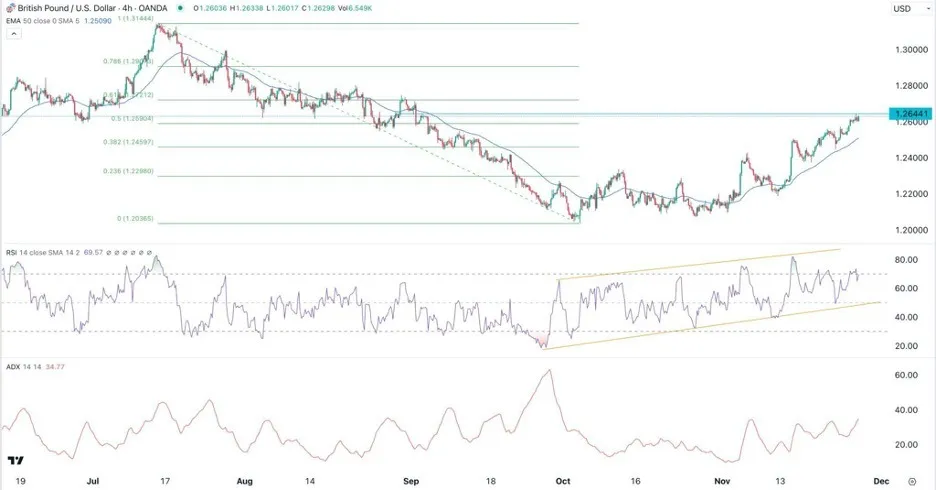Click the GBP/USD flag symbol icon
The width and height of the screenshot is (936, 490).
click(10, 8)
